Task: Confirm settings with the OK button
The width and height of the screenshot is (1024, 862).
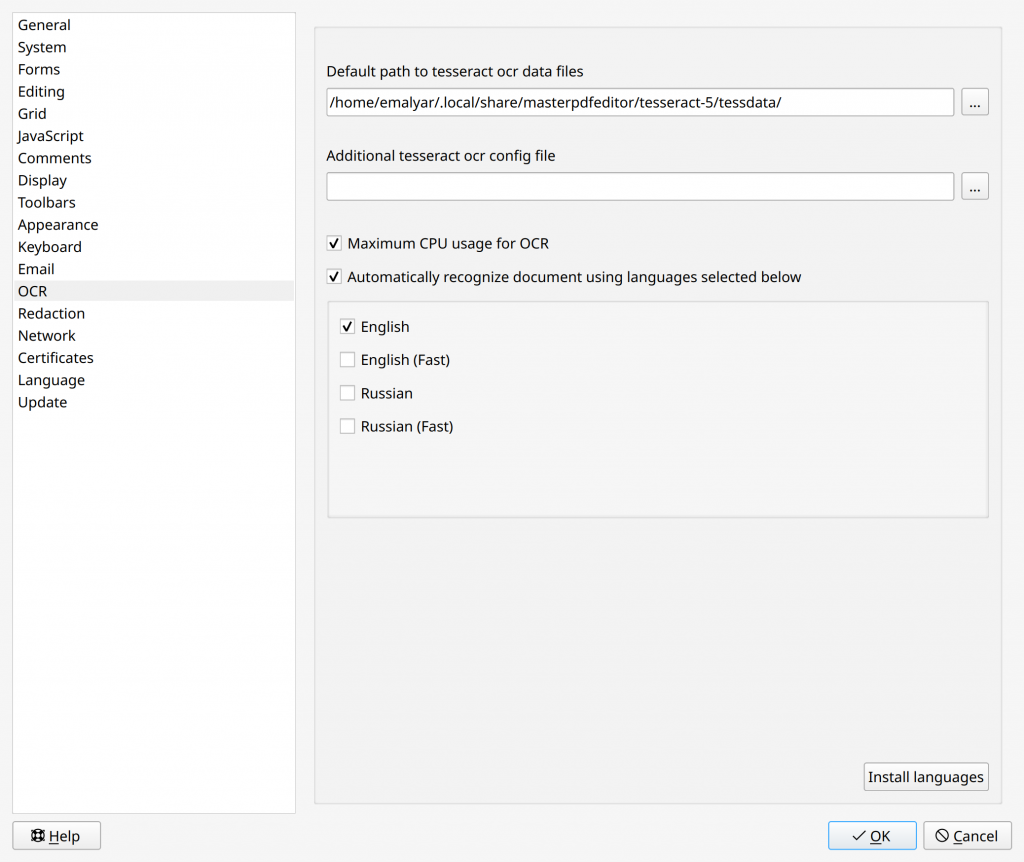Action: click(x=871, y=836)
